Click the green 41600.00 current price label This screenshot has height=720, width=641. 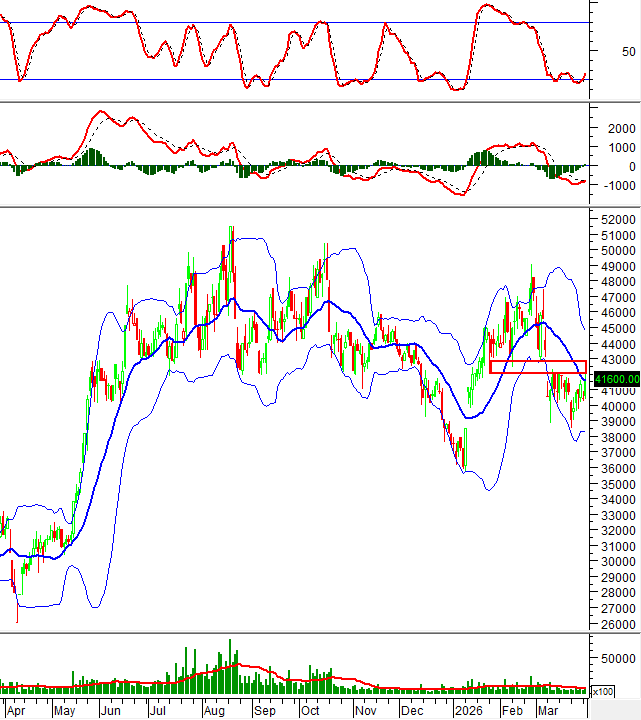(x=616, y=379)
